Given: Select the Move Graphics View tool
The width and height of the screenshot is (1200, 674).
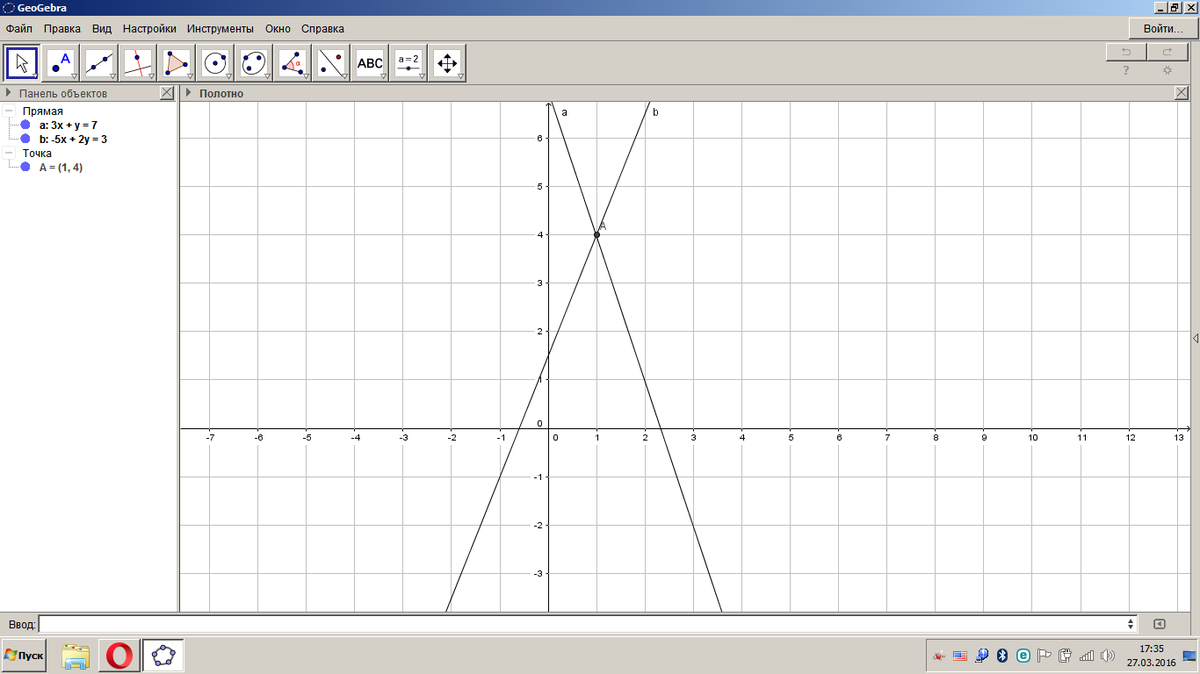Looking at the screenshot, I should point(447,63).
